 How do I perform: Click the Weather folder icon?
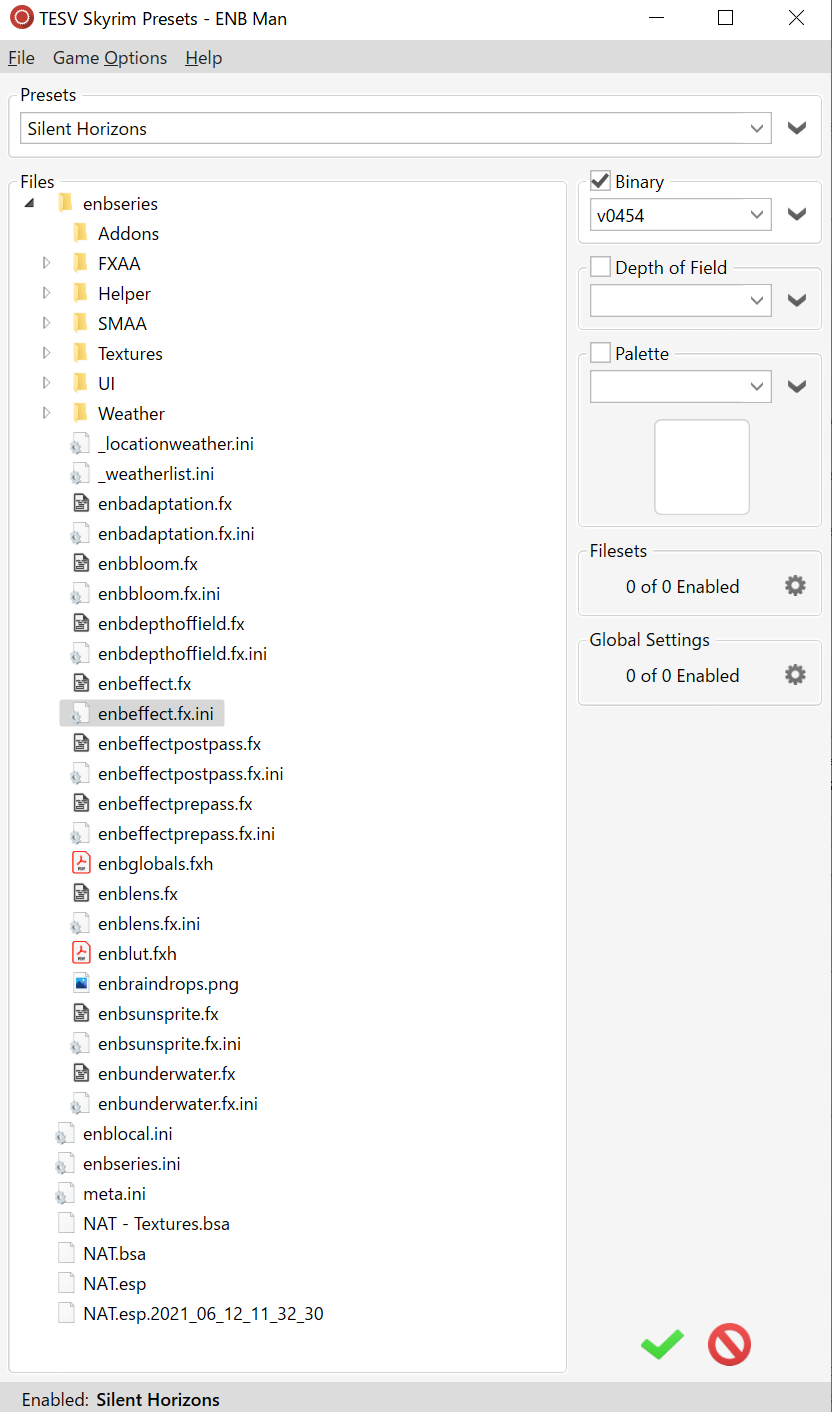click(81, 413)
